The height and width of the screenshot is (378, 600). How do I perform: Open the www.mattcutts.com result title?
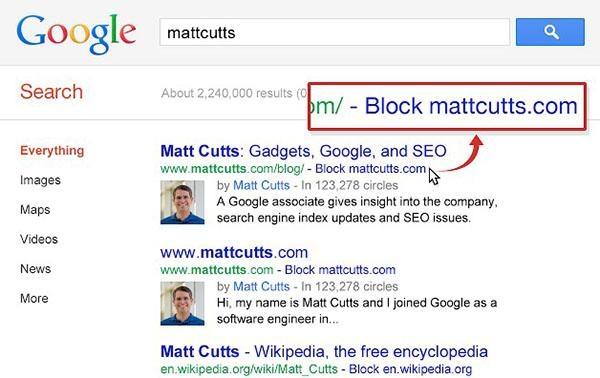tap(234, 253)
